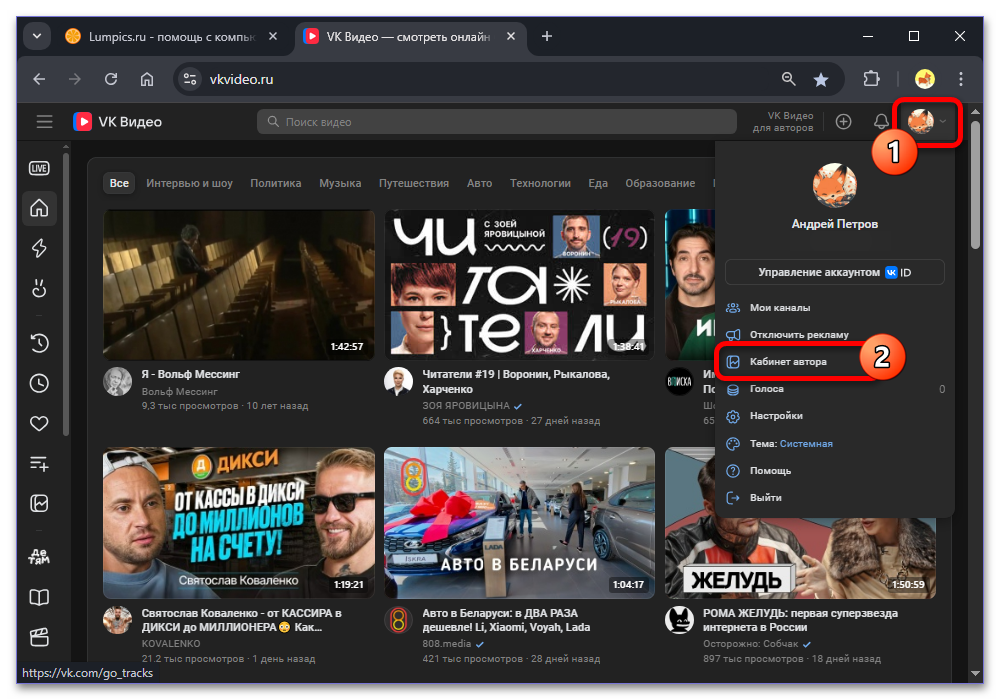Open the Дикси cashier video thumbnail
The width and height of the screenshot is (1000, 700).
coord(239,522)
